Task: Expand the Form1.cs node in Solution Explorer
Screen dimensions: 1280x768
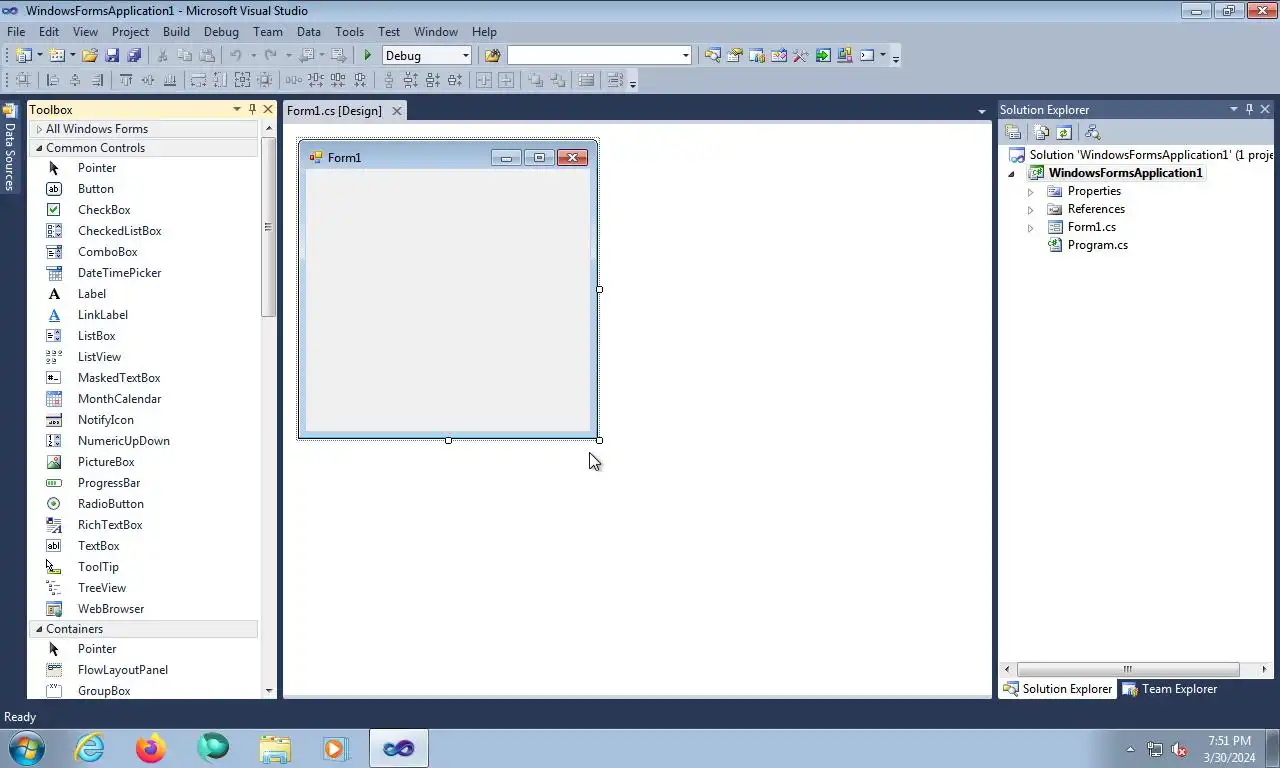Action: click(x=1031, y=227)
